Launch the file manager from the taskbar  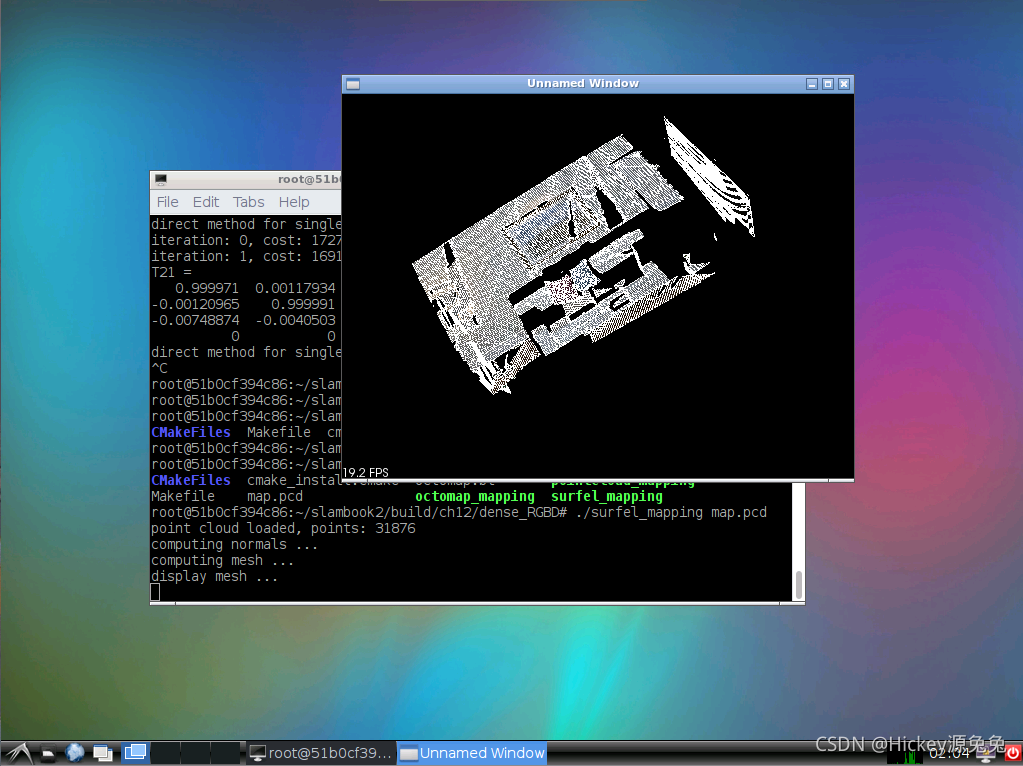pyautogui.click(x=48, y=754)
